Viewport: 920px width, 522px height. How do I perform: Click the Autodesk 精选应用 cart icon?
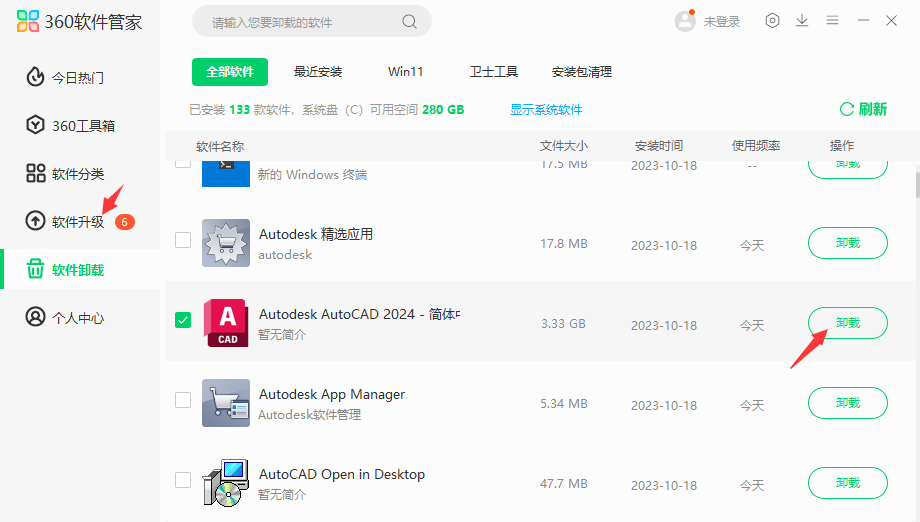226,243
